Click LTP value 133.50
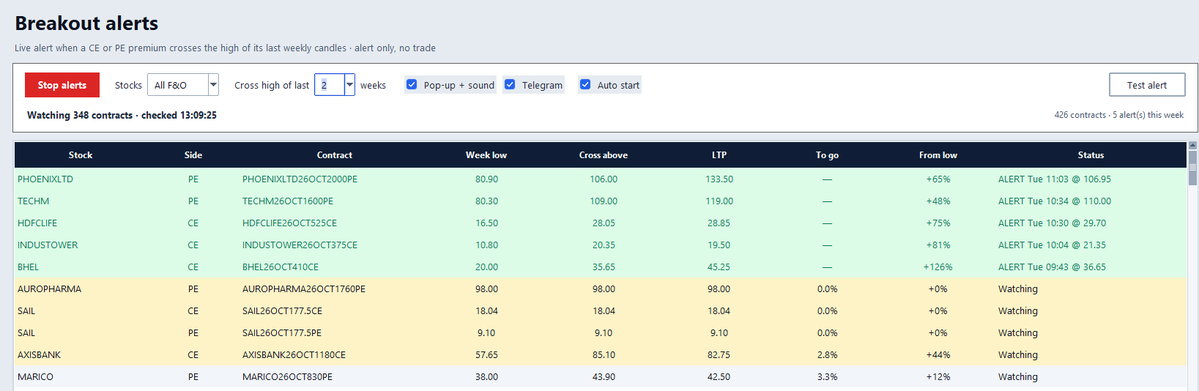 pyautogui.click(x=720, y=179)
